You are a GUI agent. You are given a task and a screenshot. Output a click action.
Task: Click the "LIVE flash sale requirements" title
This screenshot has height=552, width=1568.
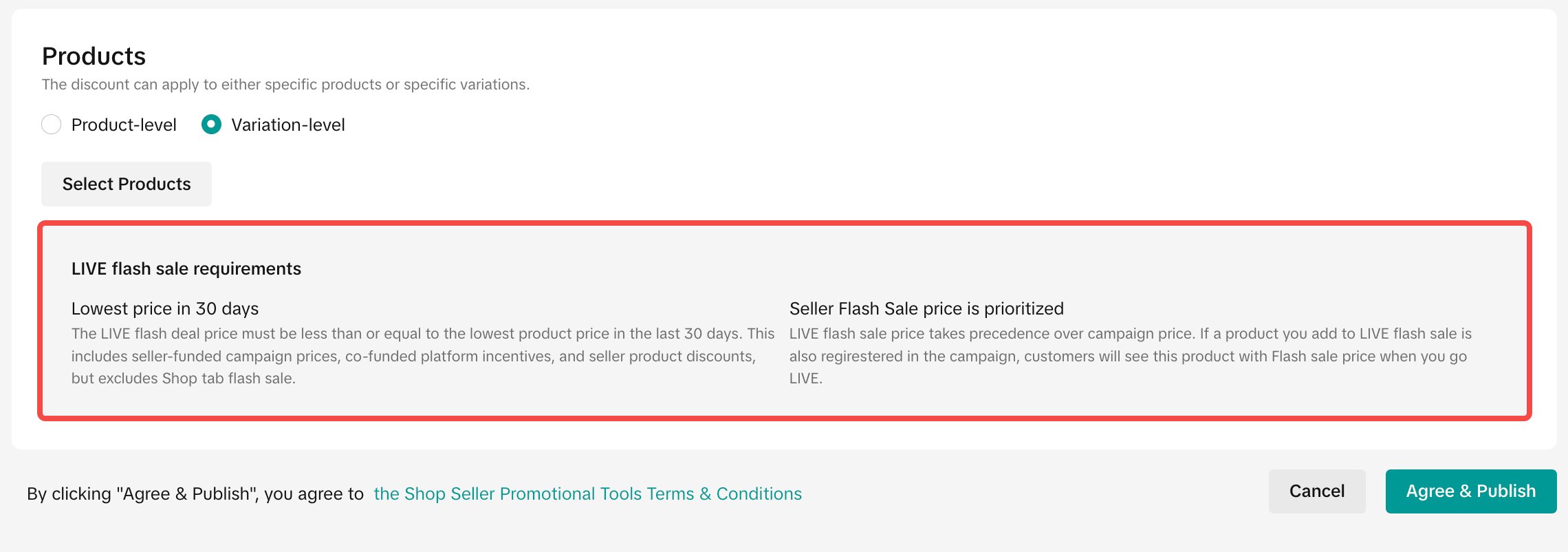[186, 268]
